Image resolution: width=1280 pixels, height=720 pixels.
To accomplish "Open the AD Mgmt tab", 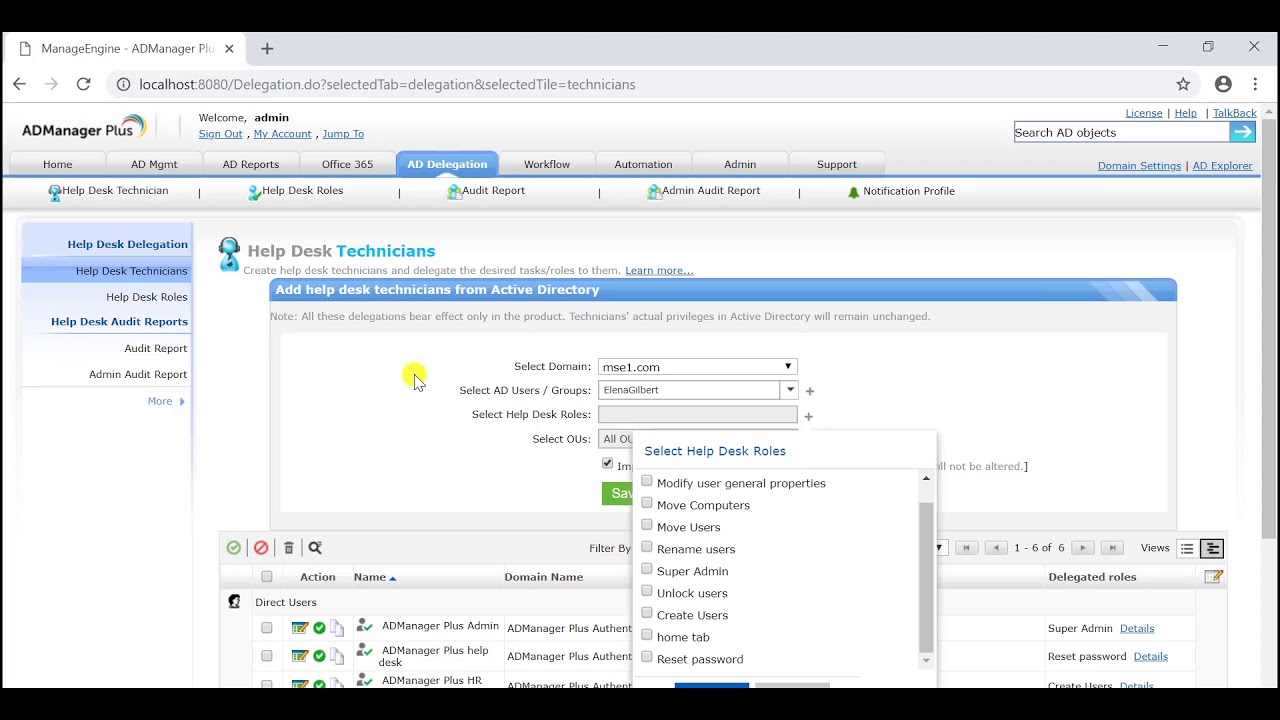I will (x=154, y=164).
